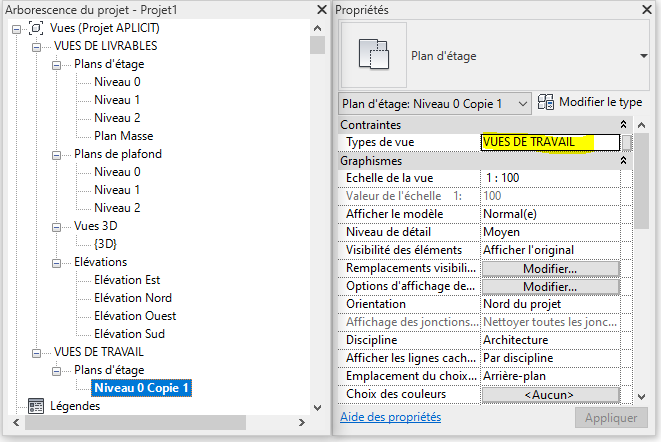Click the Vues (Projet APLICIT) root icon

(x=36, y=28)
